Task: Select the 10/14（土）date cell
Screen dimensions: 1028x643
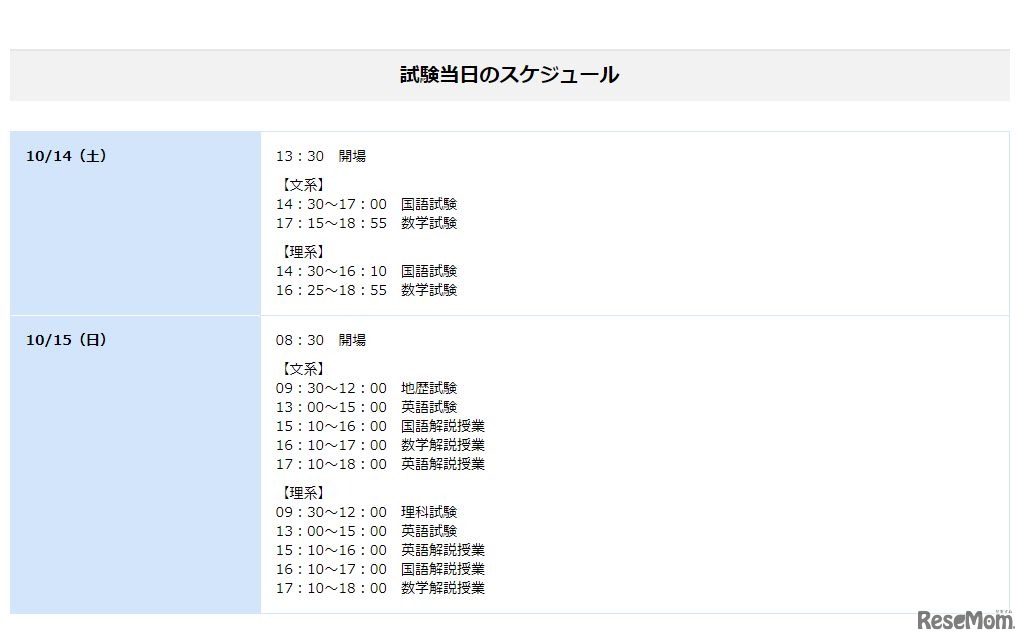Action: tap(66, 155)
